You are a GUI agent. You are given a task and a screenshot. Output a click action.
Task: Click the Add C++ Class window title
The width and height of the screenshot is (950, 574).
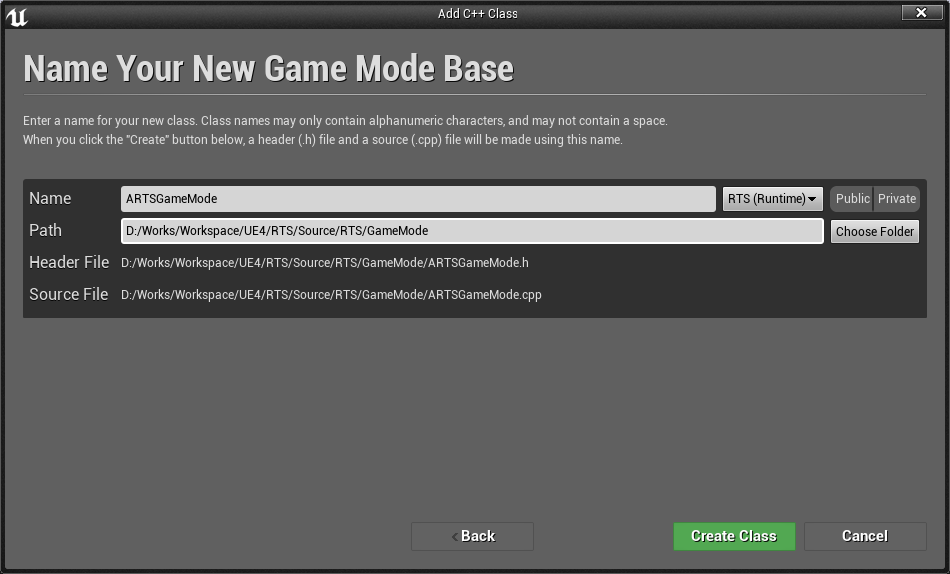(x=477, y=13)
